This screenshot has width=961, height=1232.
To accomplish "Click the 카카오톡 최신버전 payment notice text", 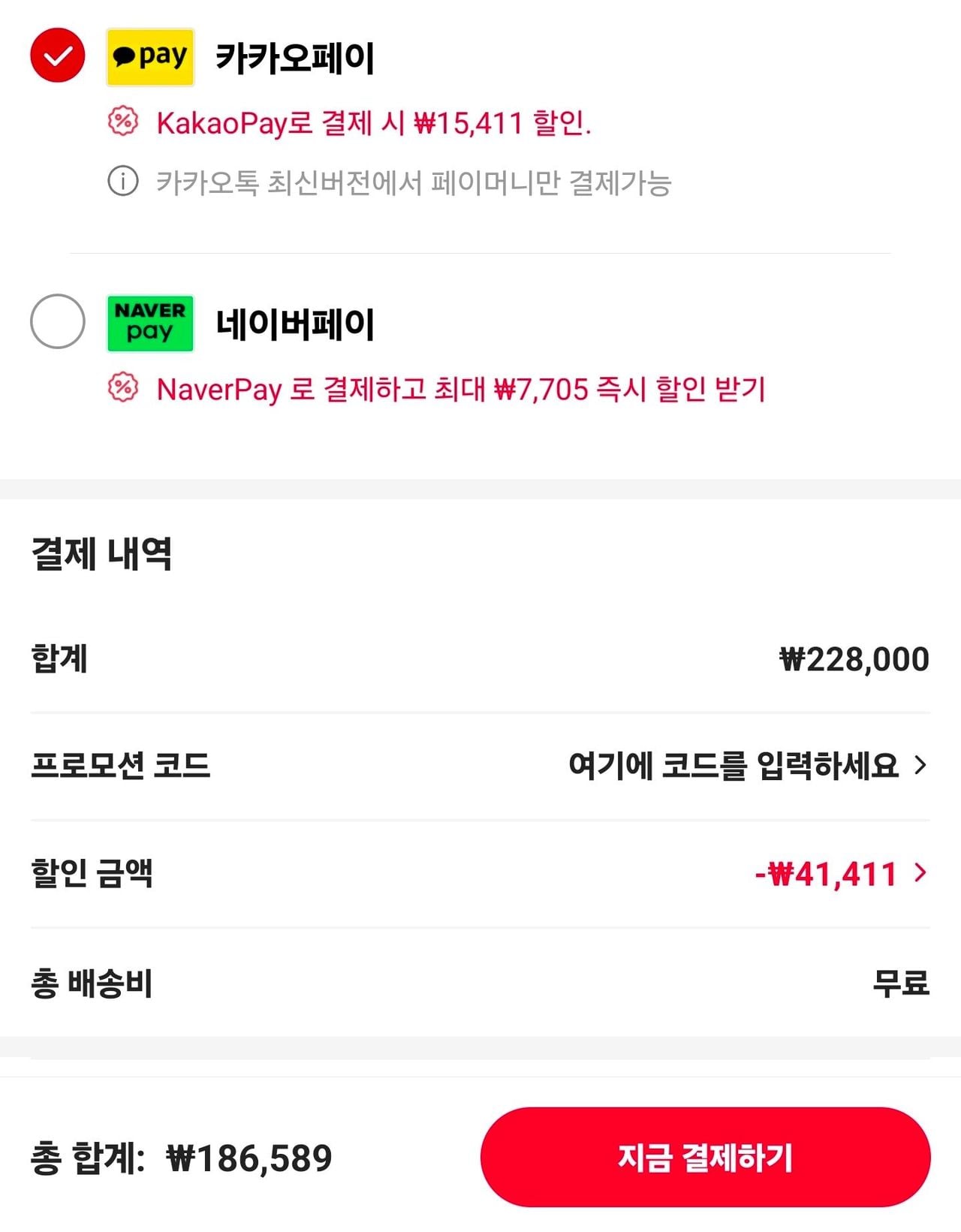I will (414, 182).
